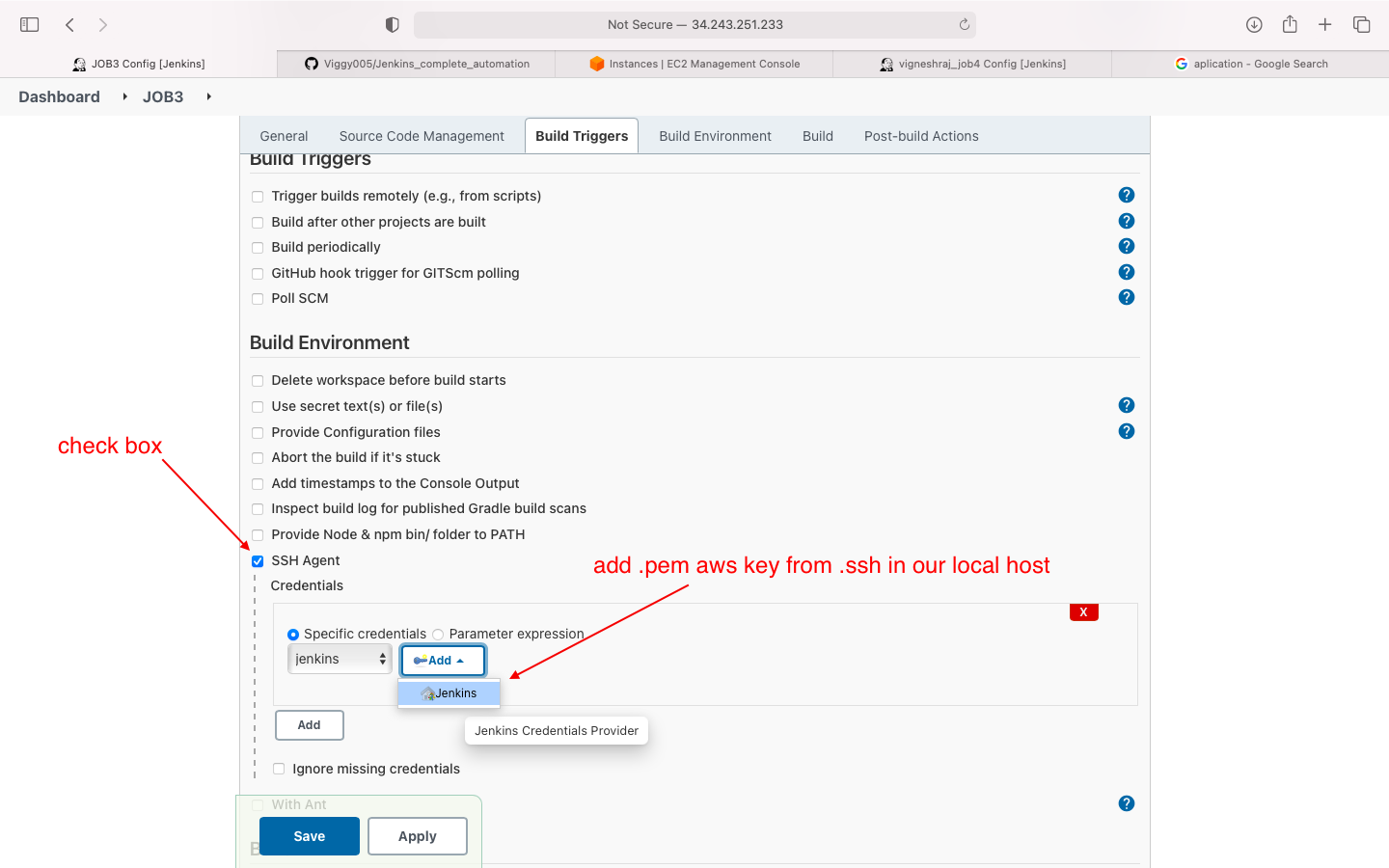Click the Save button

(x=310, y=836)
